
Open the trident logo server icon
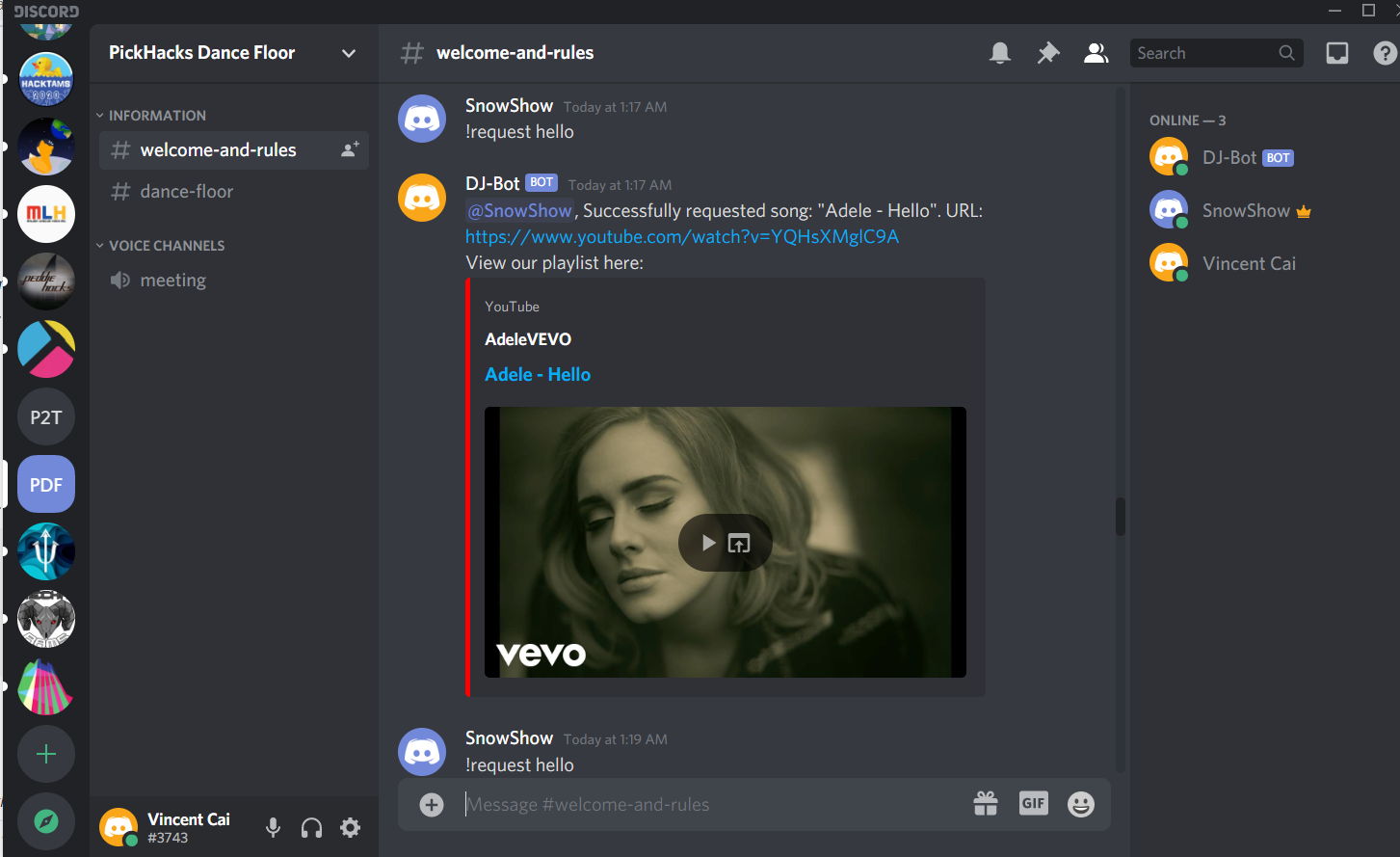[46, 551]
